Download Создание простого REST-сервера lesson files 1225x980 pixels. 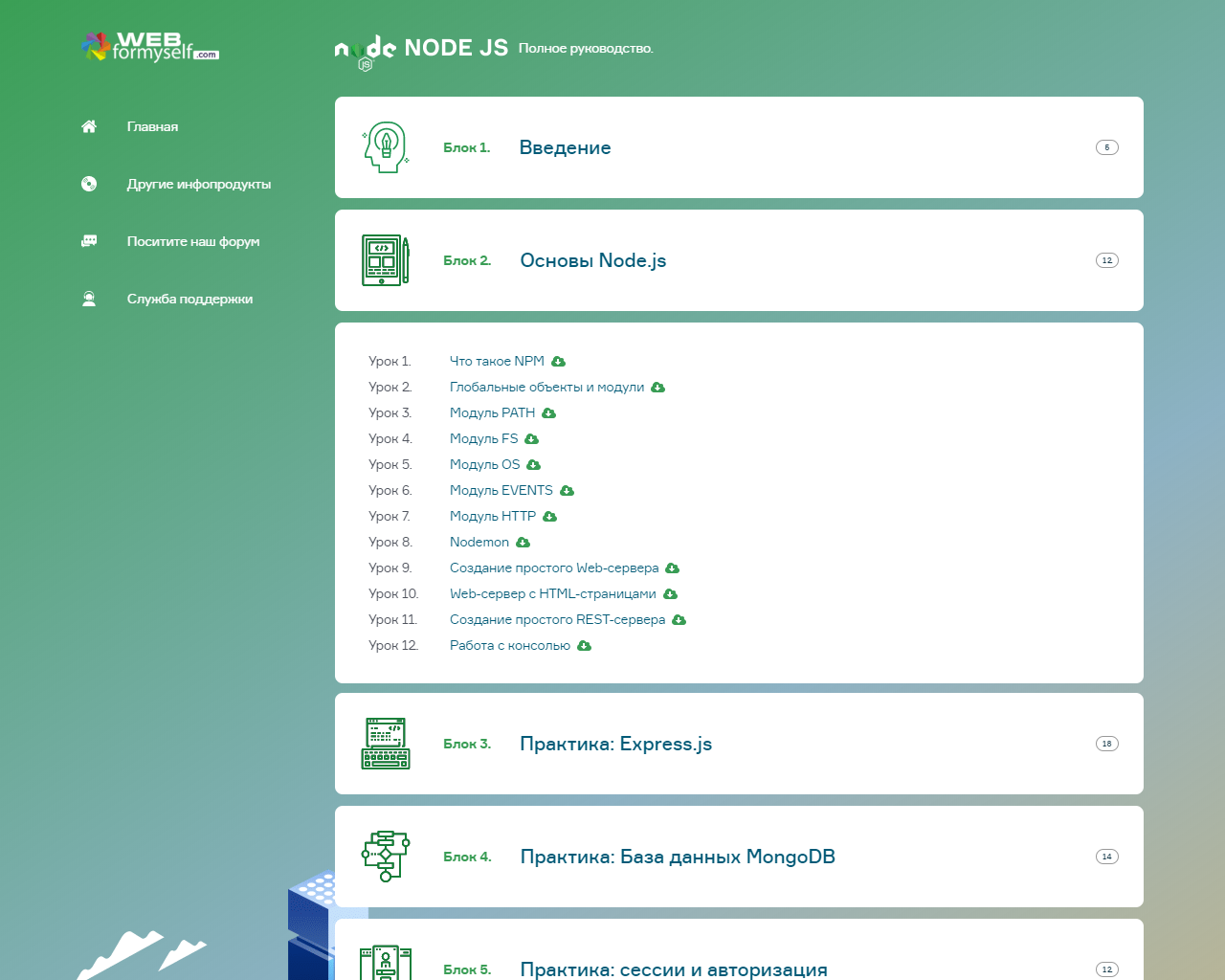tap(679, 620)
